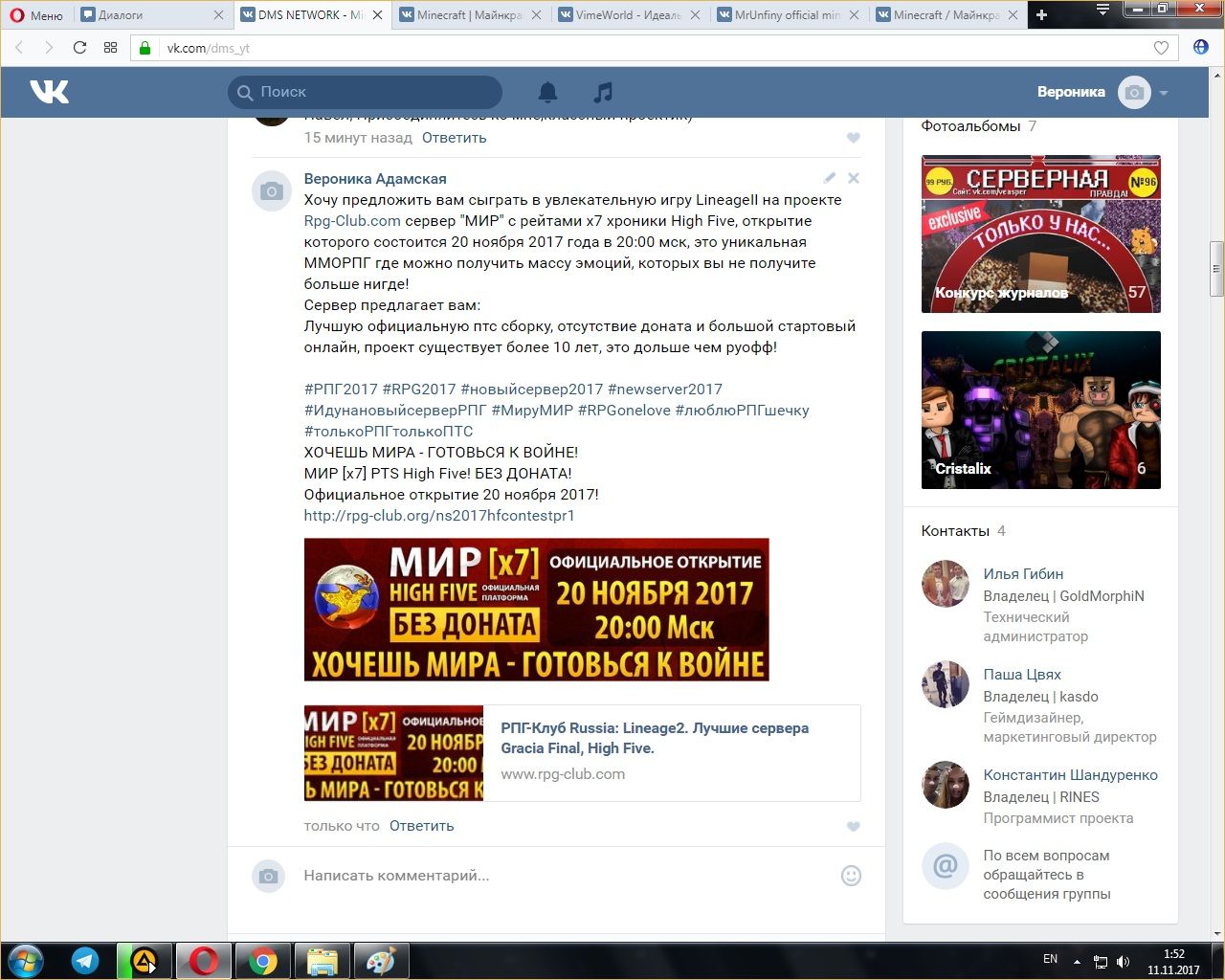The width and height of the screenshot is (1225, 980).
Task: Open the Opera globe icon beside address bar
Action: [1201, 48]
